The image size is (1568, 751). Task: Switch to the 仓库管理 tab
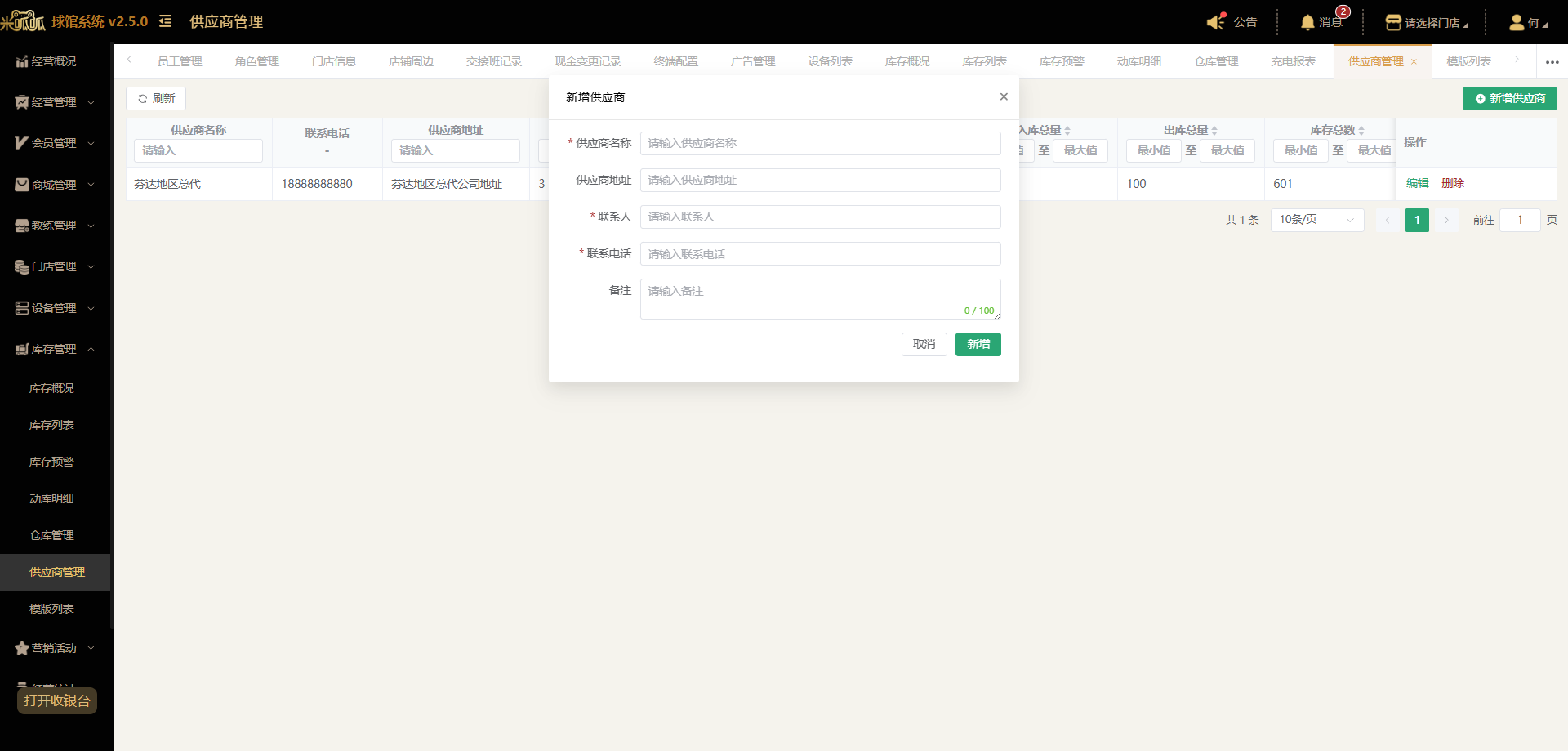click(x=1216, y=61)
